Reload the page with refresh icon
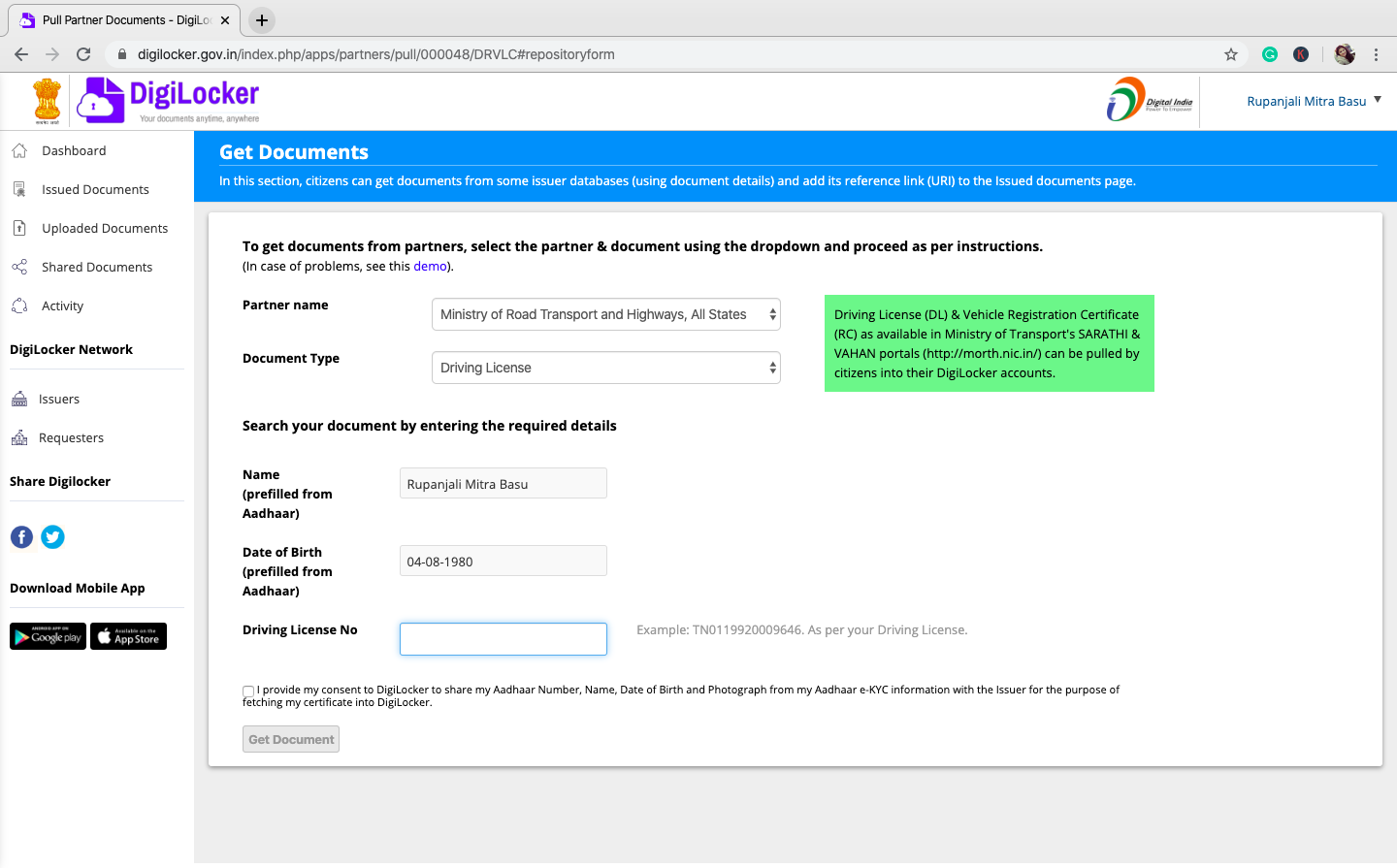The width and height of the screenshot is (1397, 868). 83,54
